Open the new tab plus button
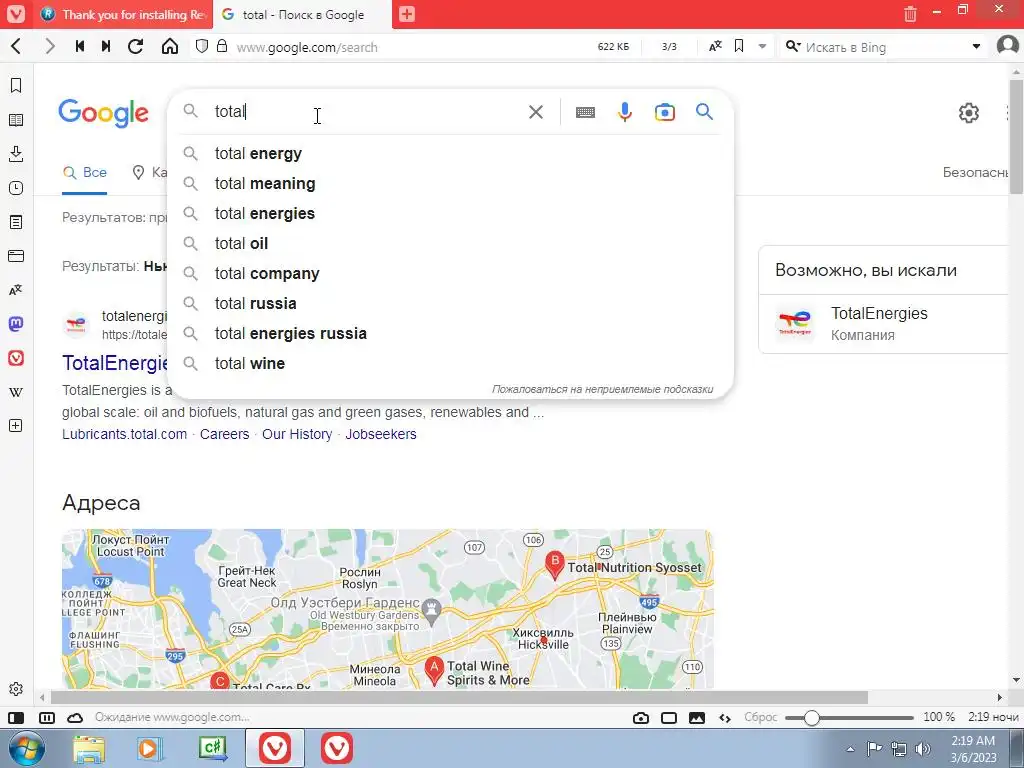Image resolution: width=1024 pixels, height=768 pixels. 407,14
